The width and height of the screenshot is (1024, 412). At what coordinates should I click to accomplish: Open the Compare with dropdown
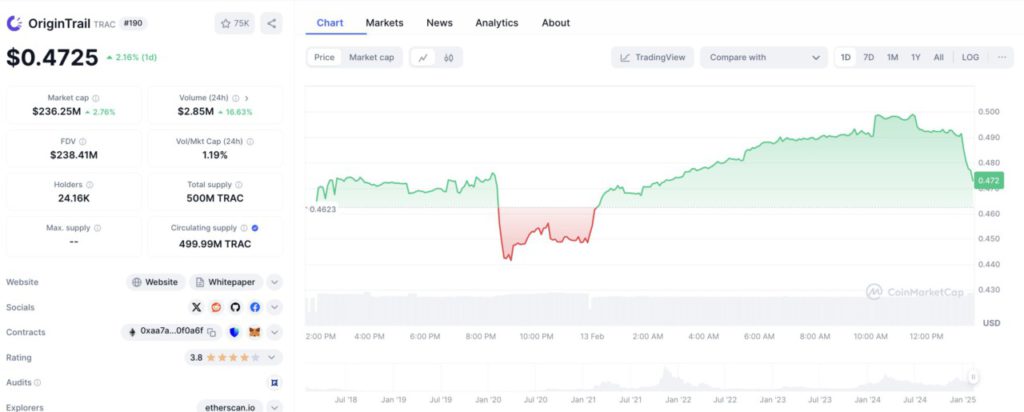(x=763, y=57)
